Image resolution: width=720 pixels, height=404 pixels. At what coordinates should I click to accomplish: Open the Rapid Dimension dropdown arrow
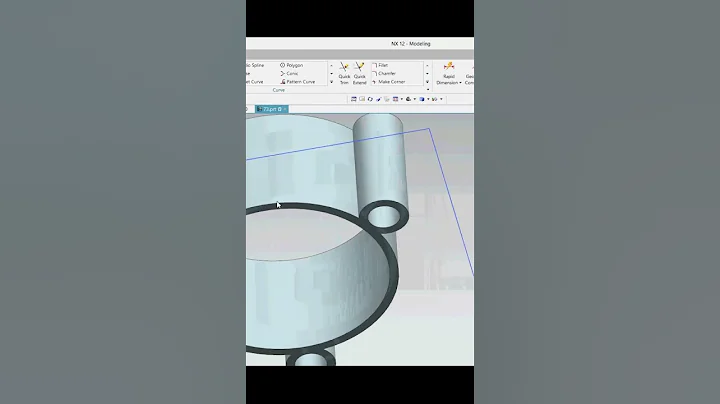pos(460,83)
